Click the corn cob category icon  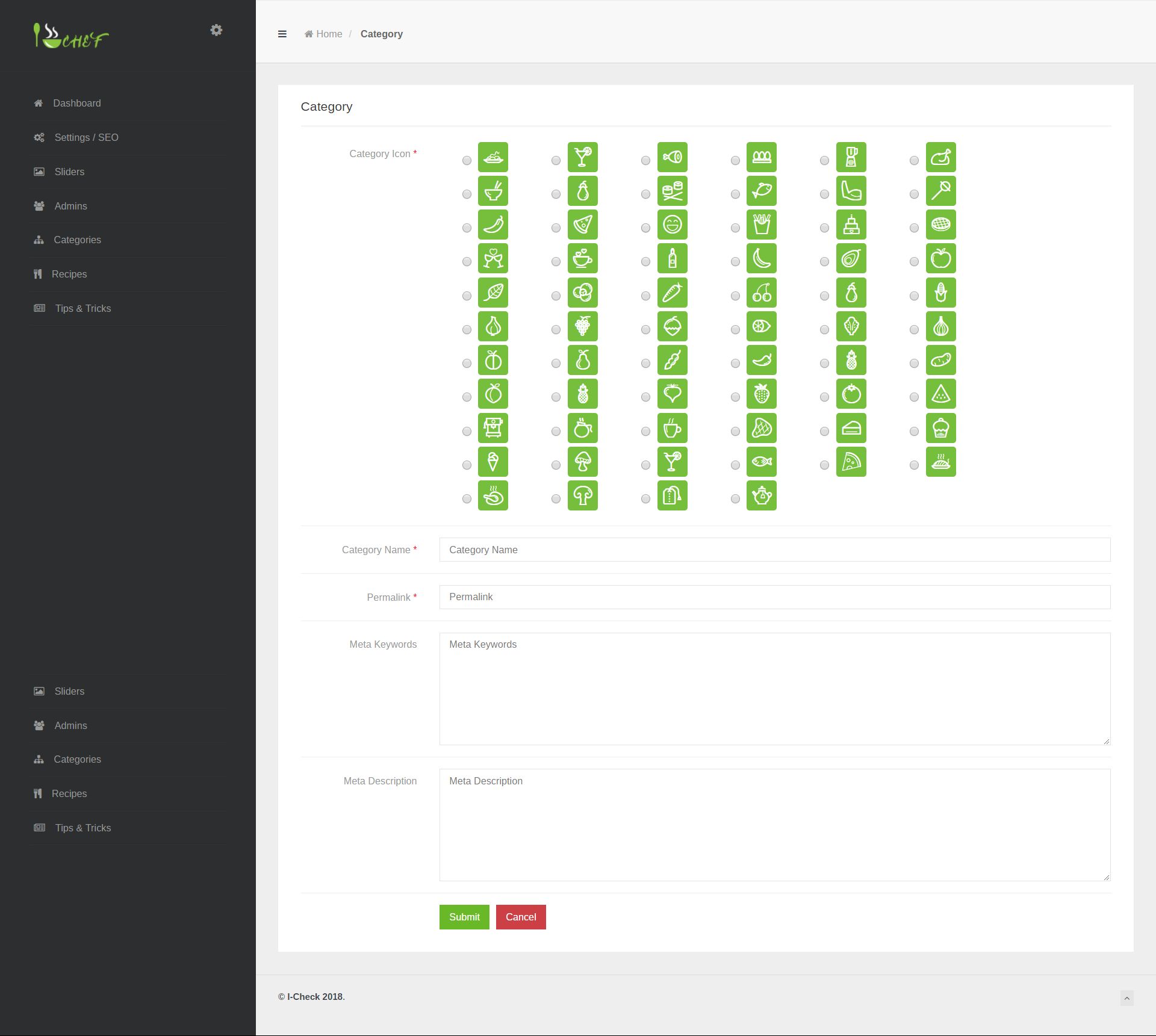940,293
